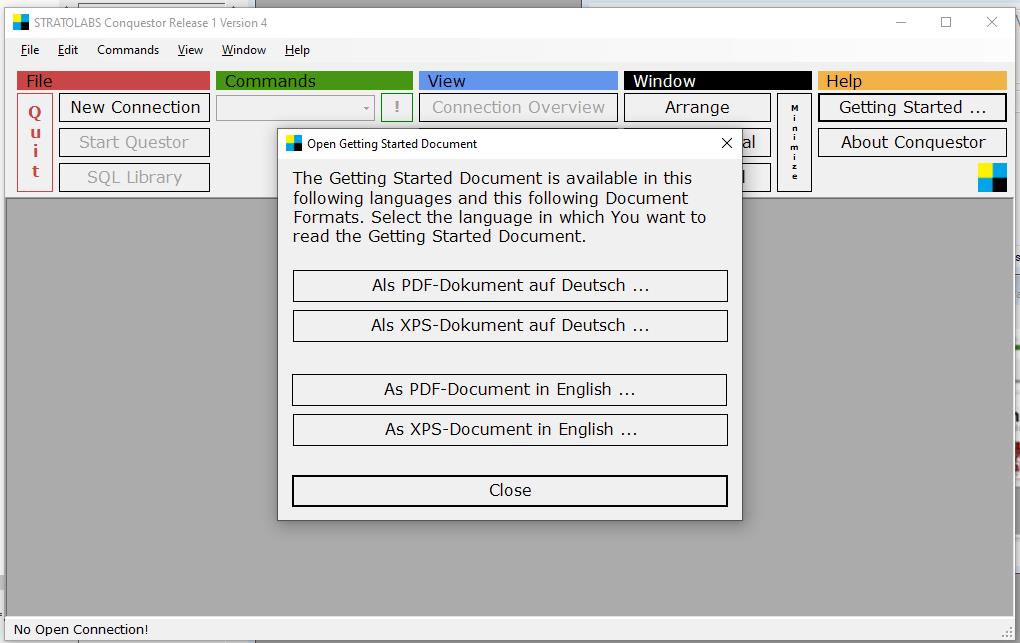Click About Conquestor button
Screen dimensions: 1020x643
pyautogui.click(x=912, y=143)
